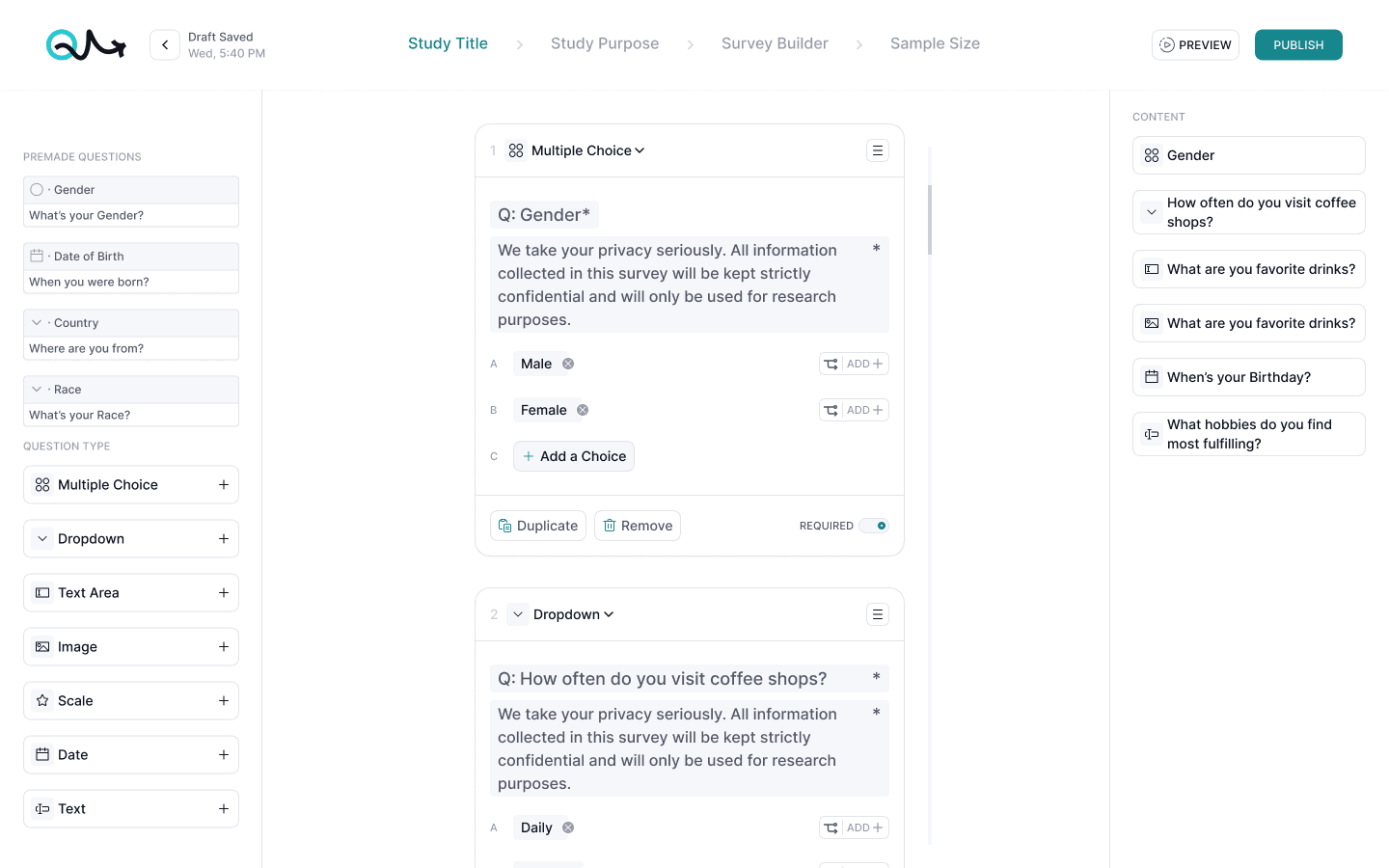
Task: Navigate to the Survey Builder step
Action: pyautogui.click(x=775, y=43)
